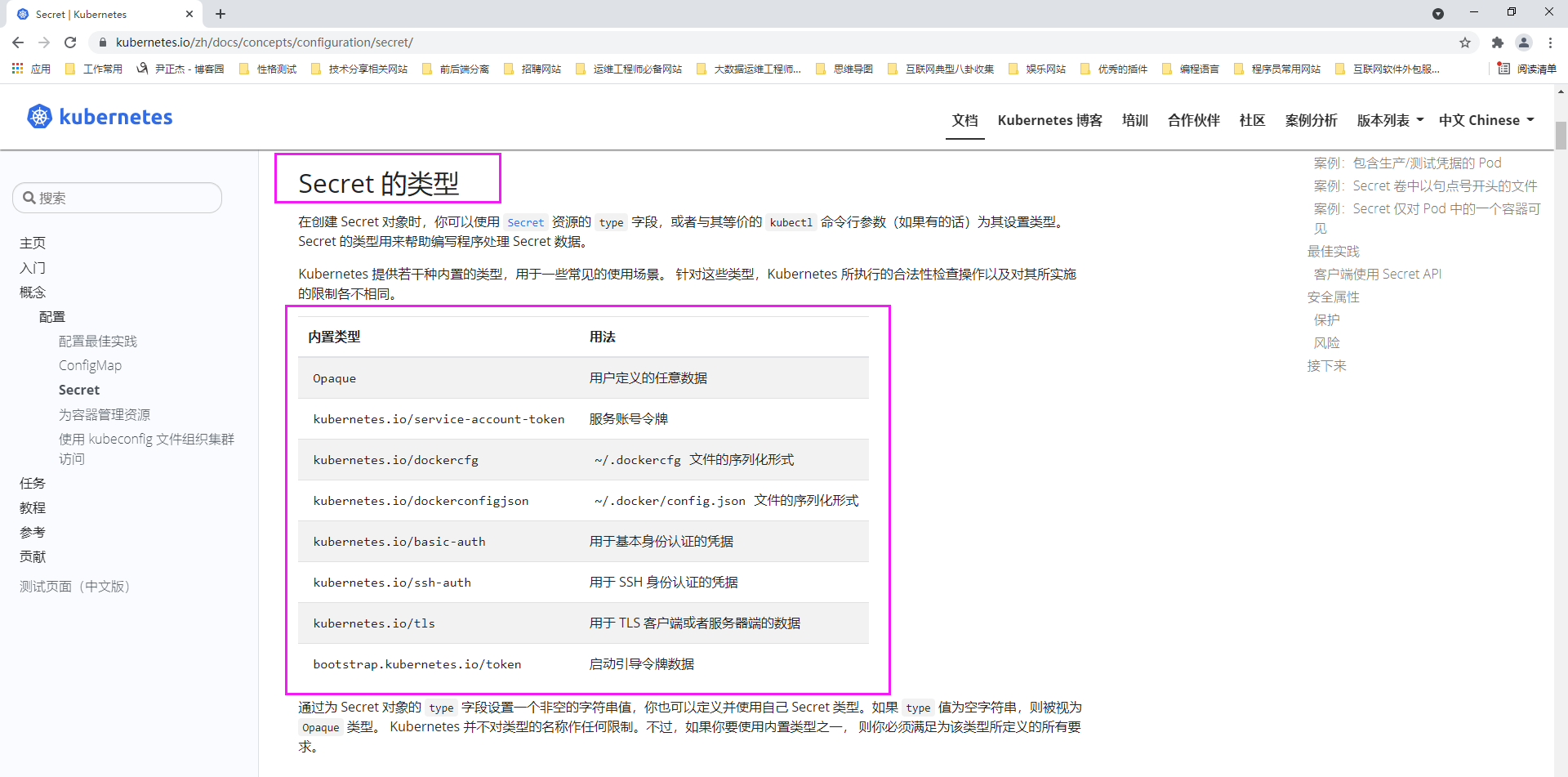Viewport: 1568px width, 777px height.
Task: Expand the 版本列表 dropdown
Action: (x=1390, y=120)
